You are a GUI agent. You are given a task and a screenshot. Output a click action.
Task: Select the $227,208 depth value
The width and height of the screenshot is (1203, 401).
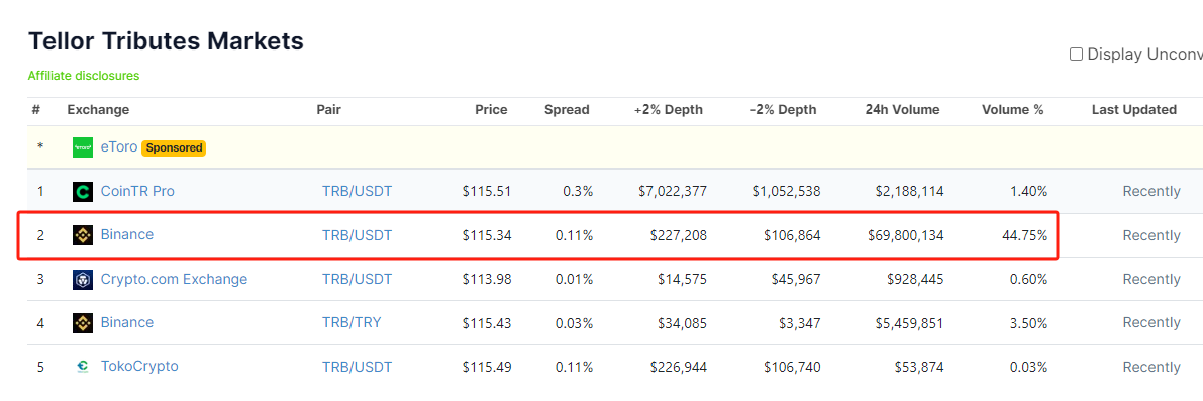[x=678, y=235]
